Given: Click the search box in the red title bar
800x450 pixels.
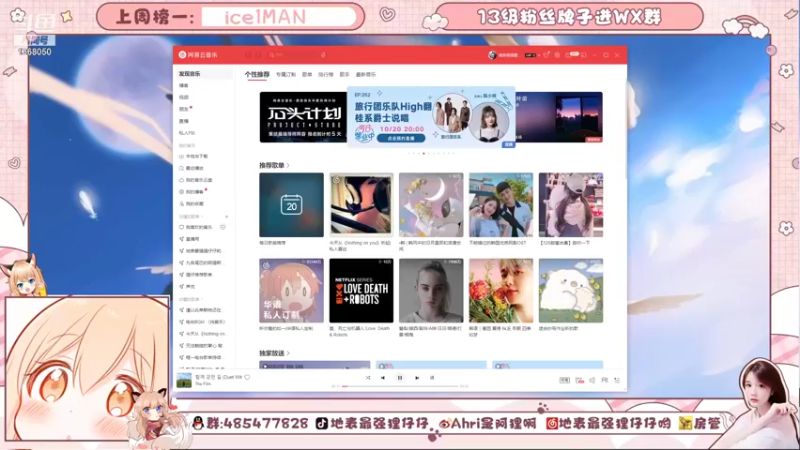Looking at the screenshot, I should pos(292,55).
